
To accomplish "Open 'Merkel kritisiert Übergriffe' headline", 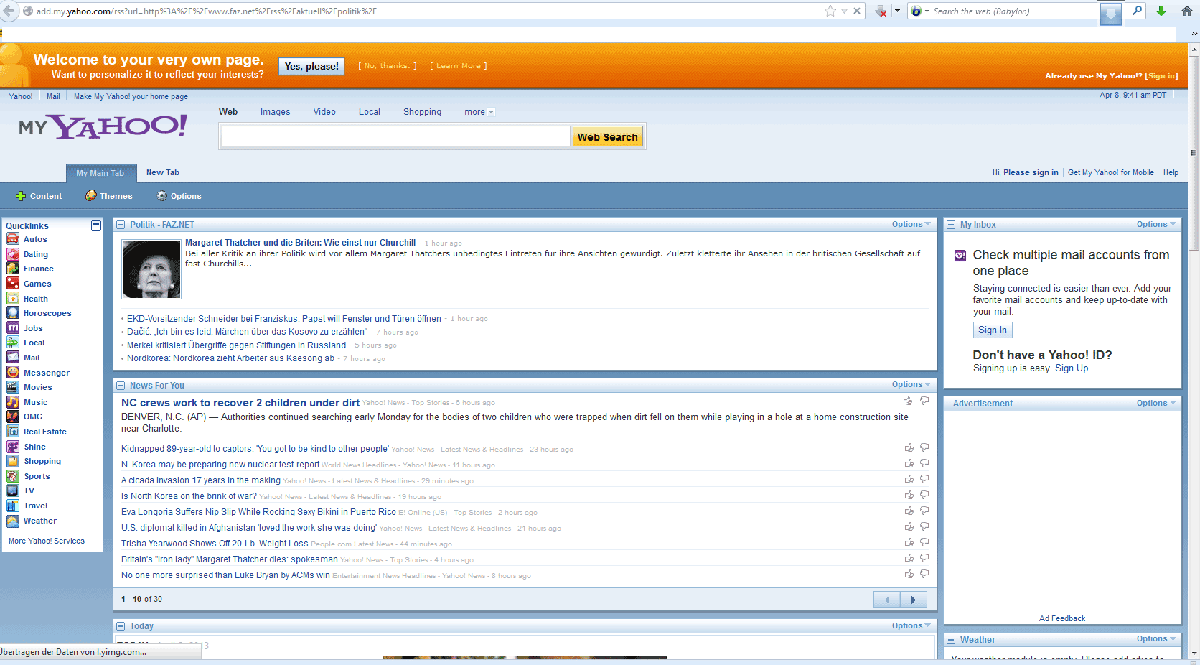I will tap(237, 345).
